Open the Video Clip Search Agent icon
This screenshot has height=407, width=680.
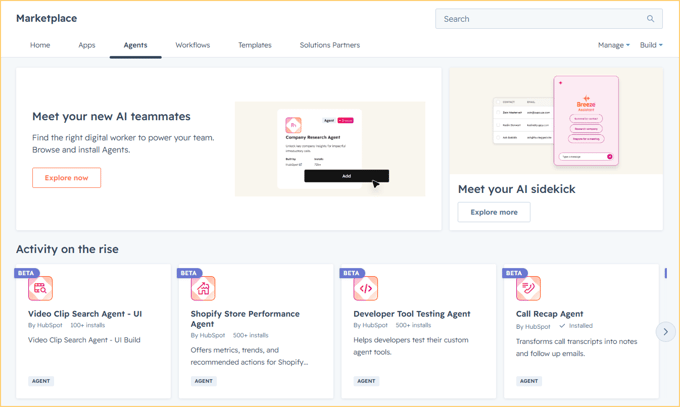[x=40, y=289]
